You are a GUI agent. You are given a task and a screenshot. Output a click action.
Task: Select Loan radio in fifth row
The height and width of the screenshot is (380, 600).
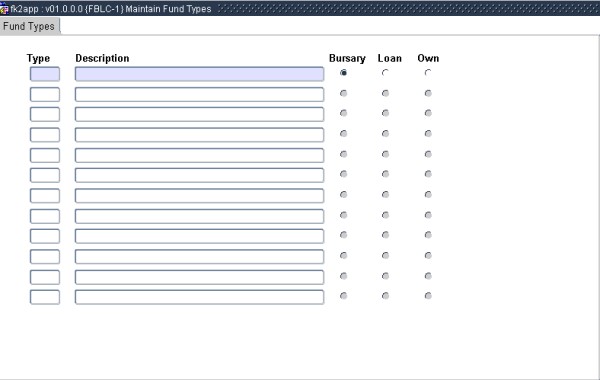click(385, 154)
